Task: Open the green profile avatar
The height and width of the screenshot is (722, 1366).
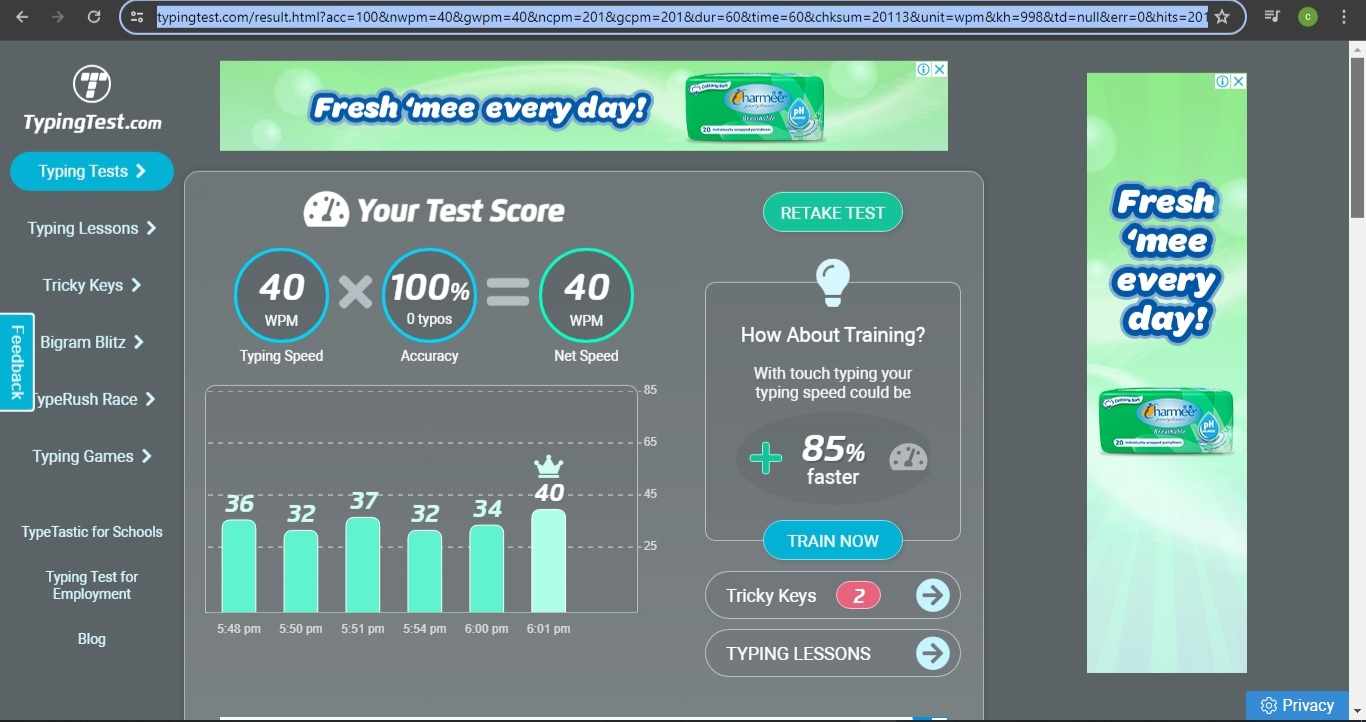Action: point(1307,17)
